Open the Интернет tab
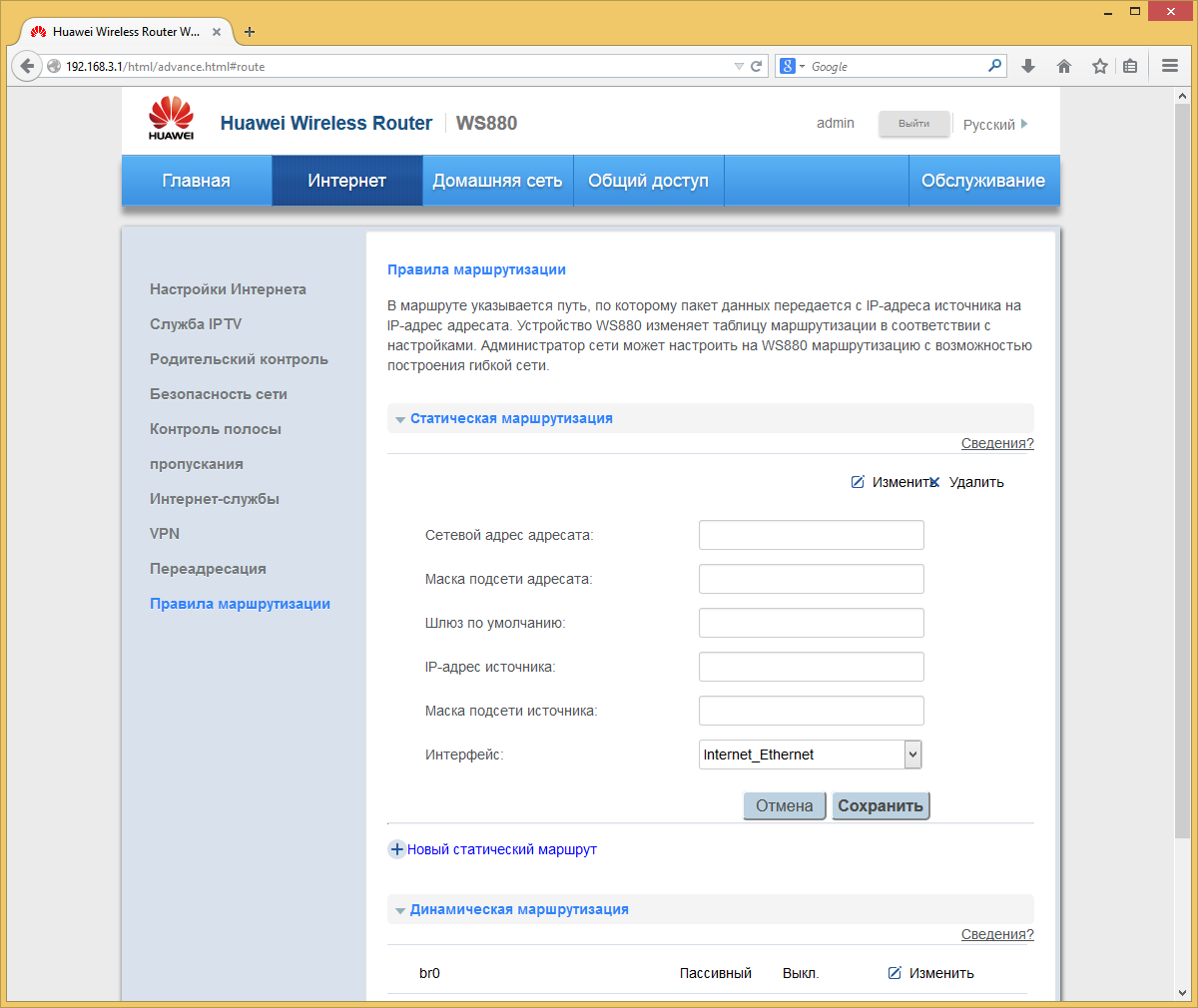 [x=346, y=181]
